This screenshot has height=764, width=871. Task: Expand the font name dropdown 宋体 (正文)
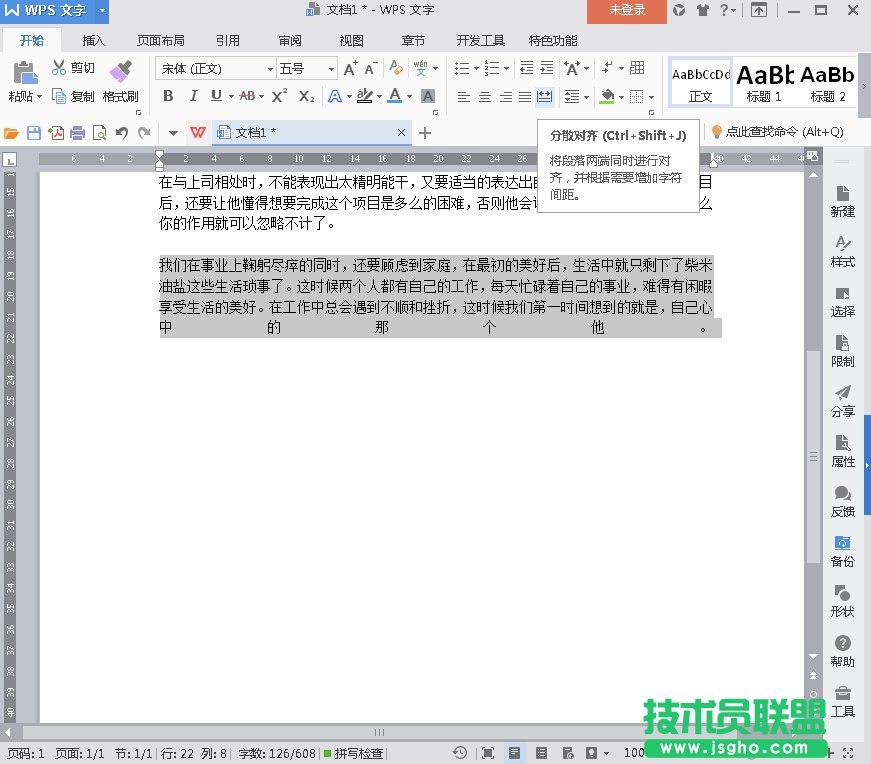pyautogui.click(x=270, y=69)
